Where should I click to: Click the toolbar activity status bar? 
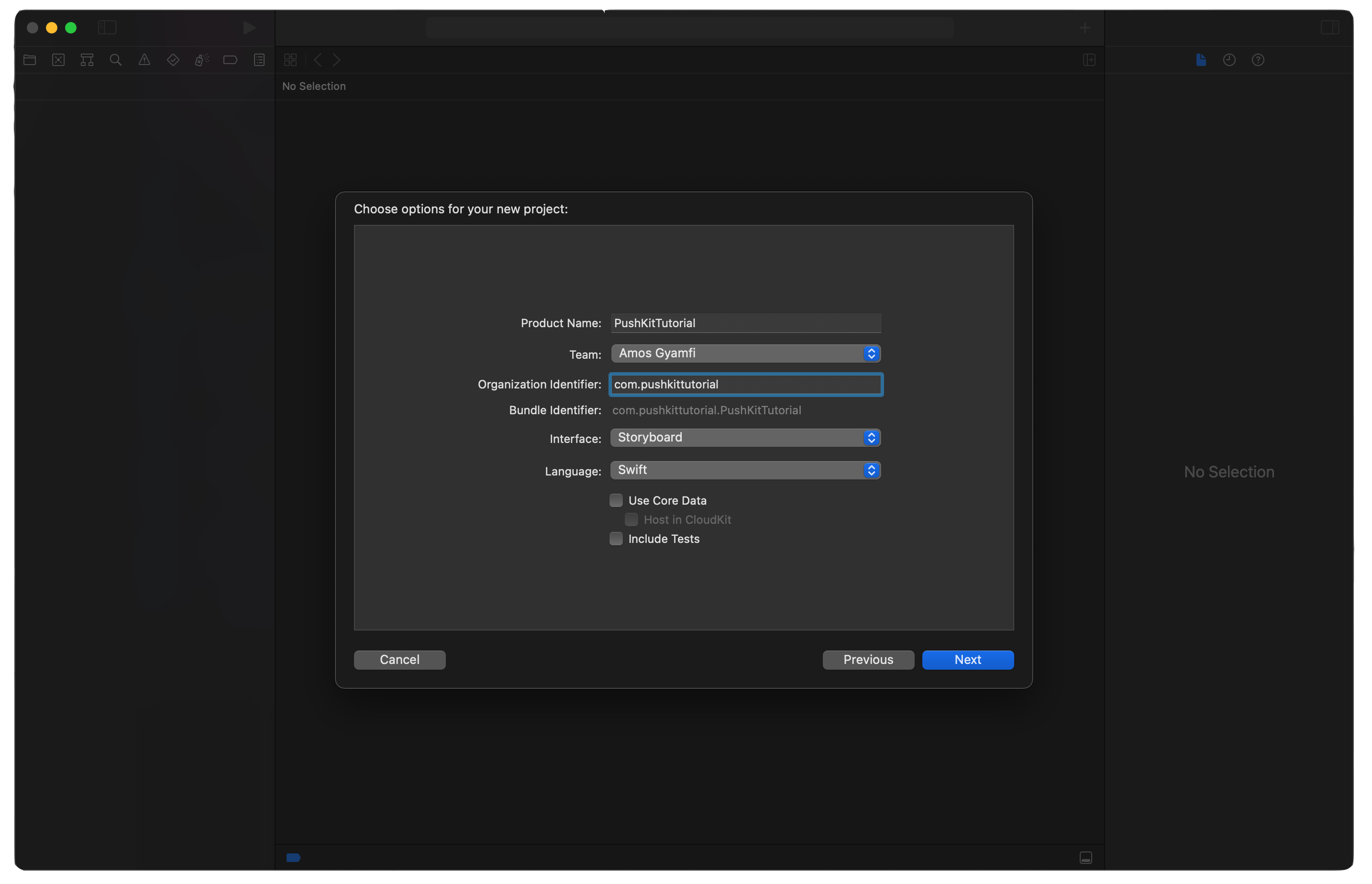click(x=689, y=28)
